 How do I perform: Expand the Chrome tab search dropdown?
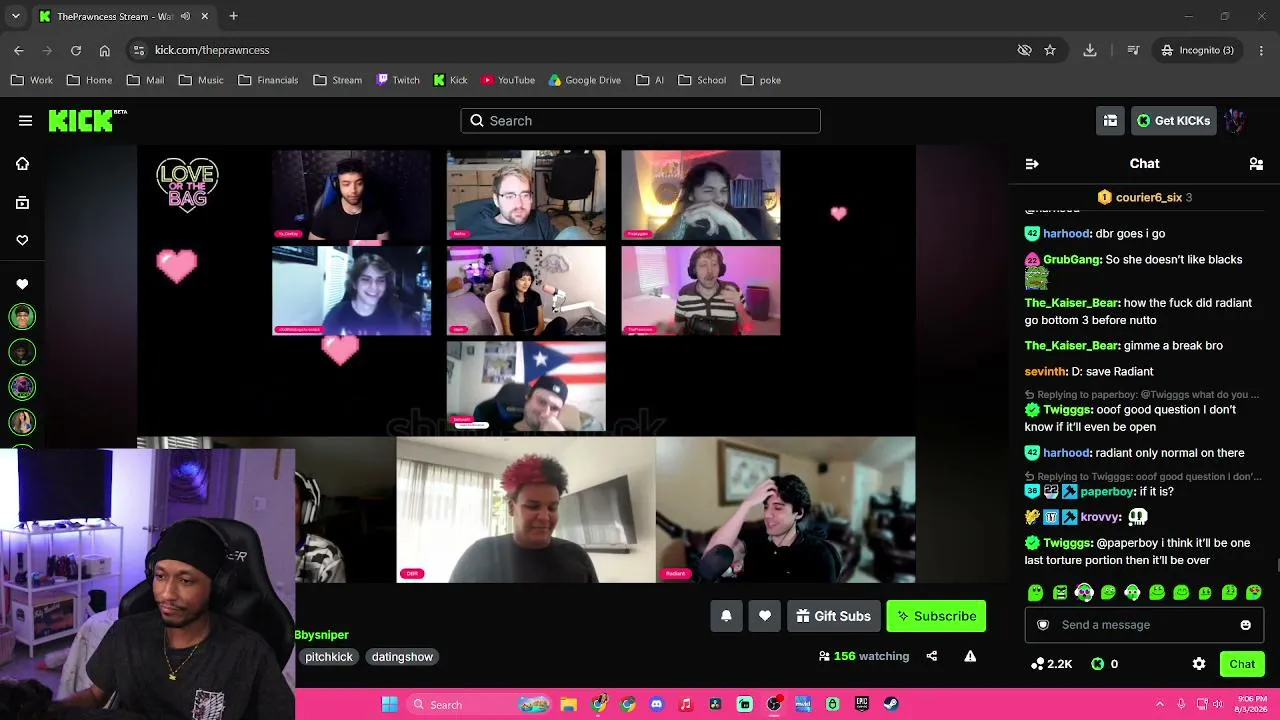(x=15, y=16)
